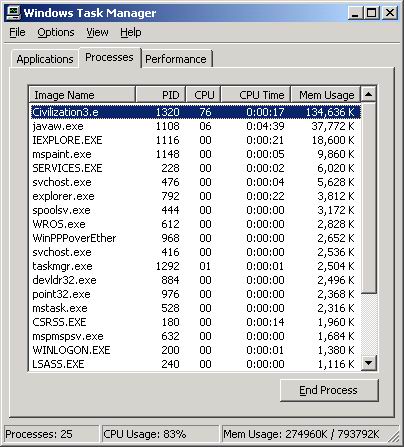Sort by CPU Time column header
404x447 pixels.
click(x=255, y=95)
